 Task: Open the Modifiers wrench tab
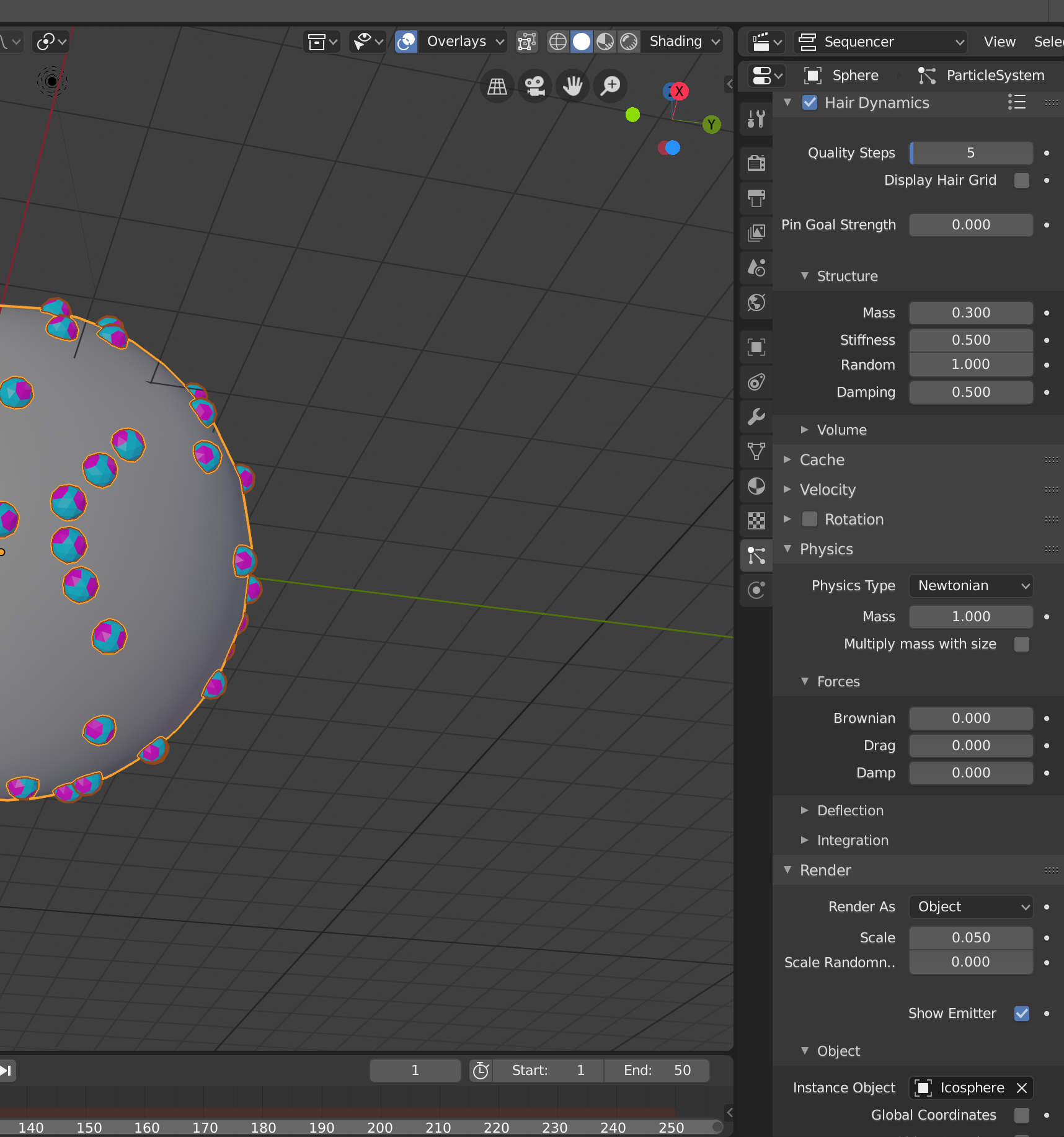[756, 417]
